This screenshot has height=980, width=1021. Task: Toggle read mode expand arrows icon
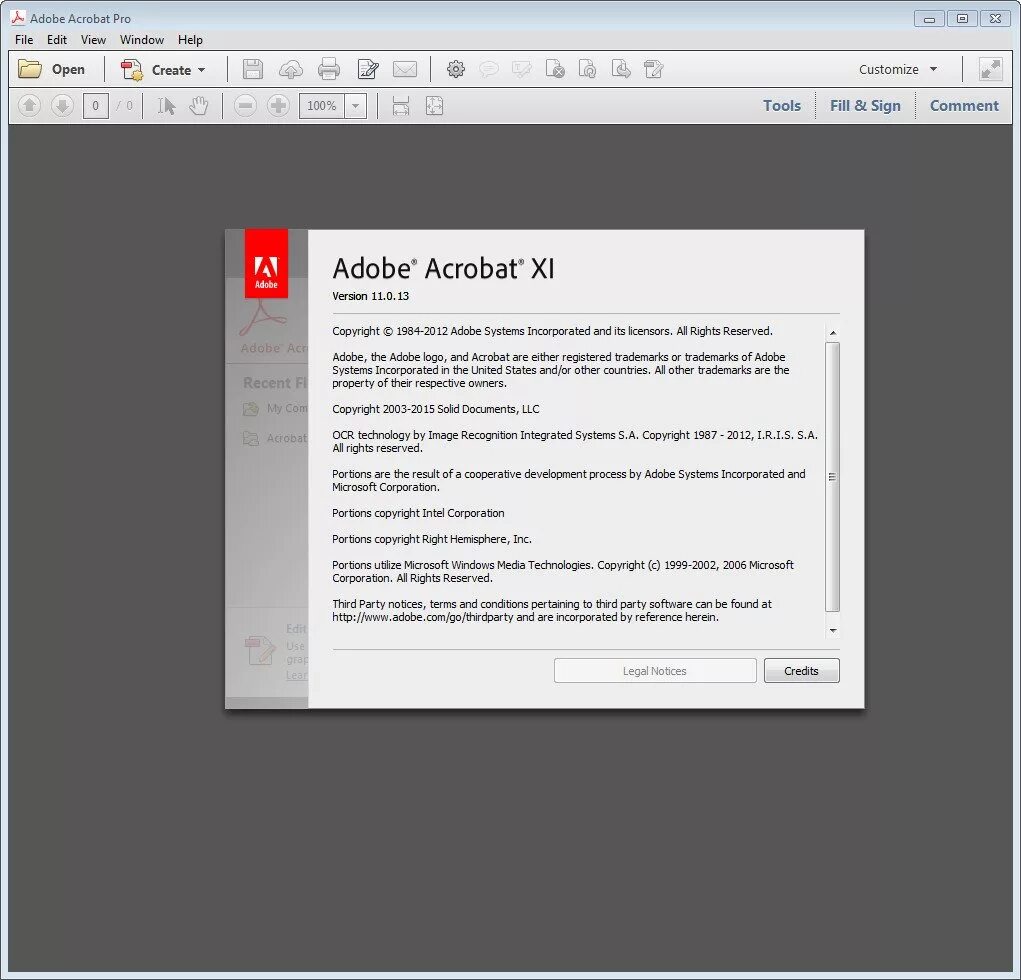point(990,69)
